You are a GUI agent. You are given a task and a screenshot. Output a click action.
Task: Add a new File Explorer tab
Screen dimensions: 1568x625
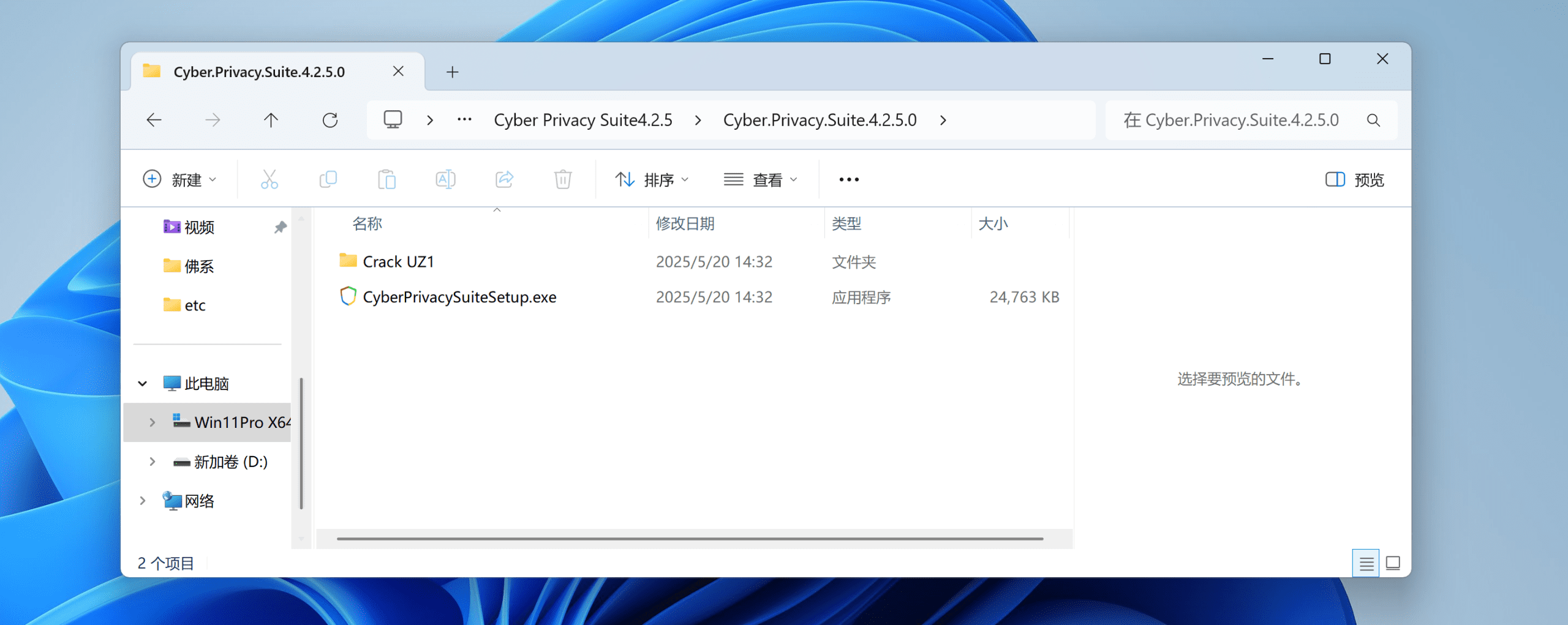(x=452, y=72)
